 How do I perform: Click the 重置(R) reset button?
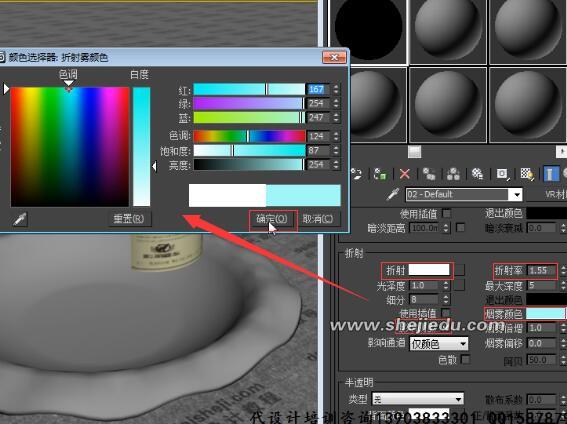click(129, 219)
